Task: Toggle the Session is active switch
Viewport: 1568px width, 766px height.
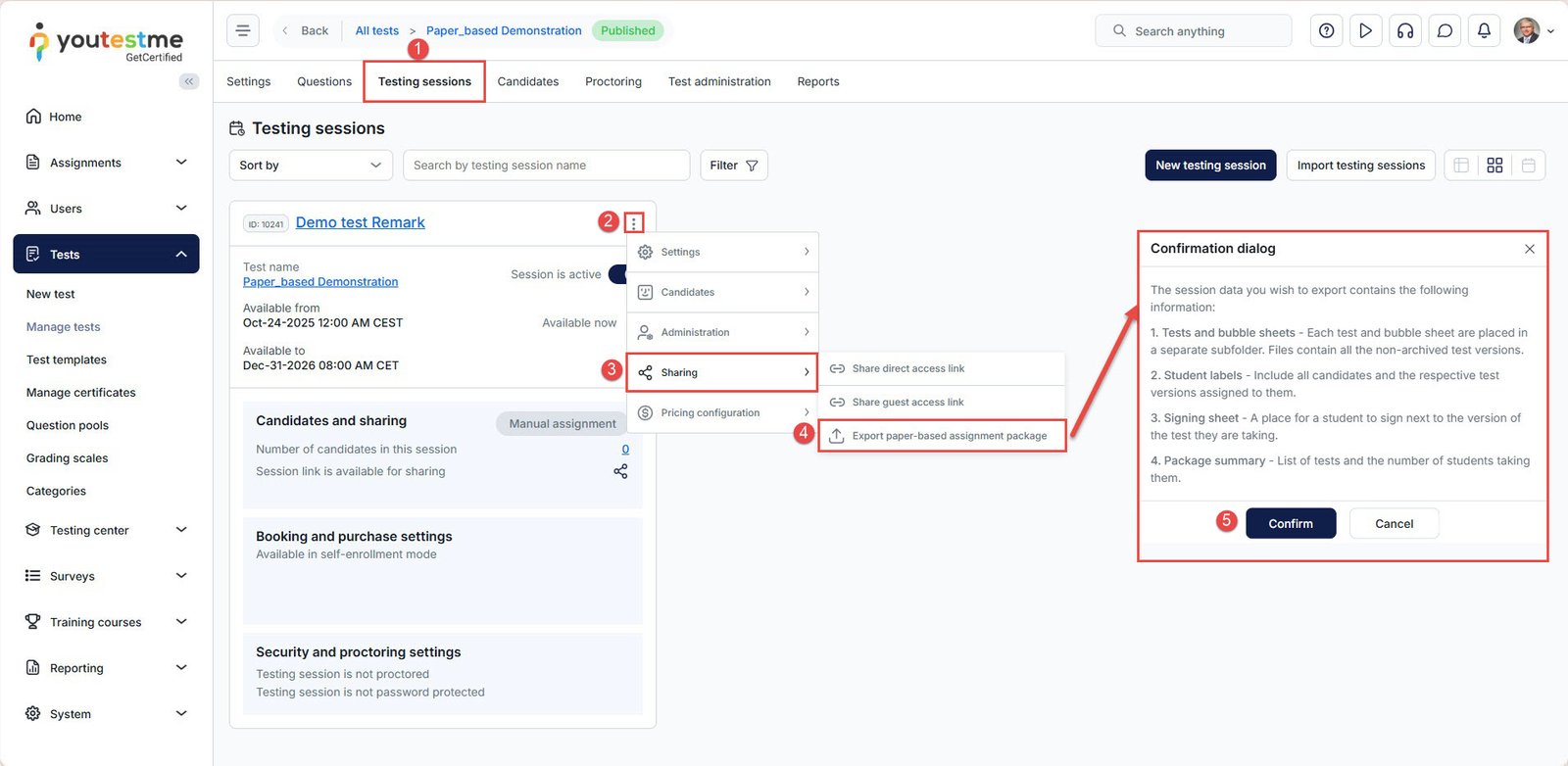Action: point(617,274)
